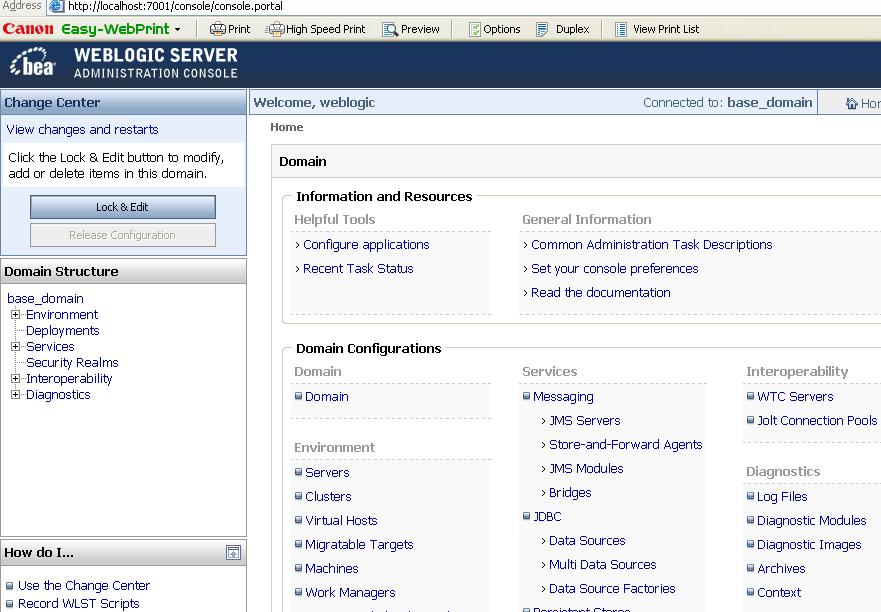Open the Log Files link
881x612 pixels.
782,497
